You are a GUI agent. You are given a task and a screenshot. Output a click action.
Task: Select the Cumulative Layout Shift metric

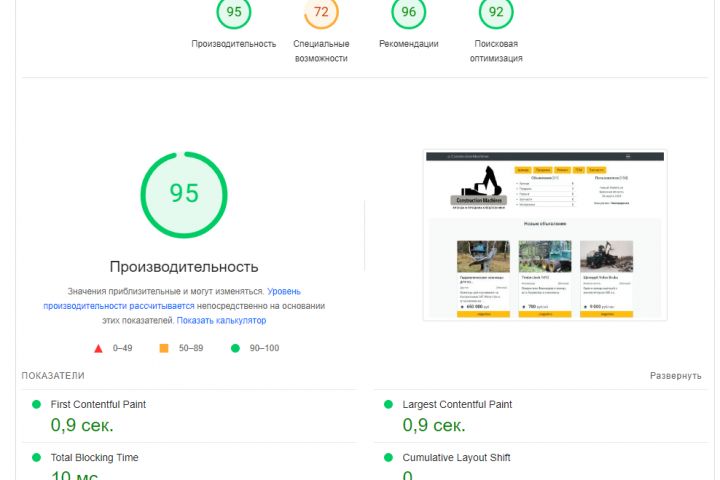[x=541, y=462]
